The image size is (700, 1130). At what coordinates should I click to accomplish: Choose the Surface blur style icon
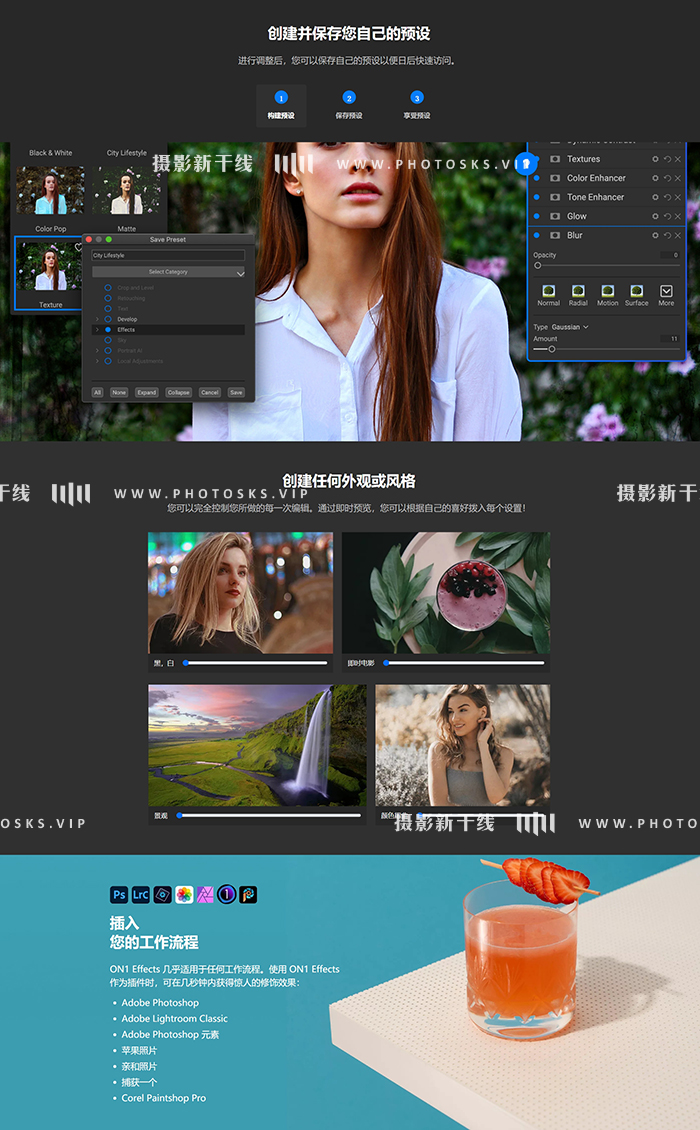[x=637, y=290]
